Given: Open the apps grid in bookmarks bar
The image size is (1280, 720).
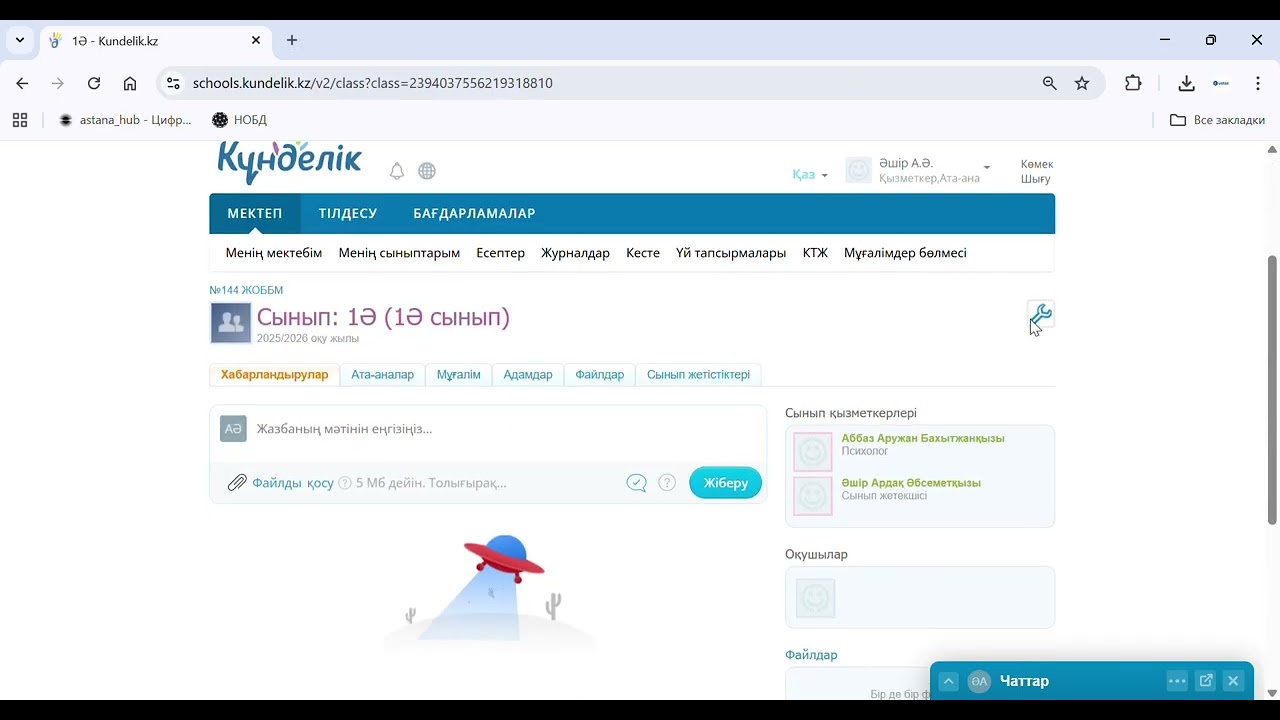Looking at the screenshot, I should click(x=20, y=120).
